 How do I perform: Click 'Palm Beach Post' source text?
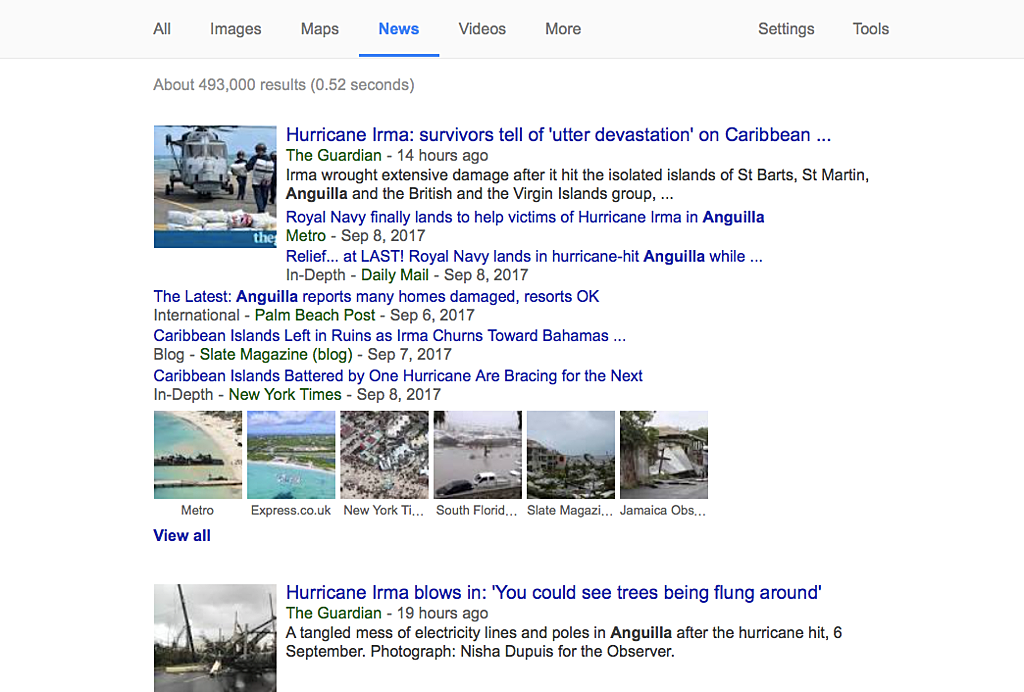pyautogui.click(x=315, y=315)
